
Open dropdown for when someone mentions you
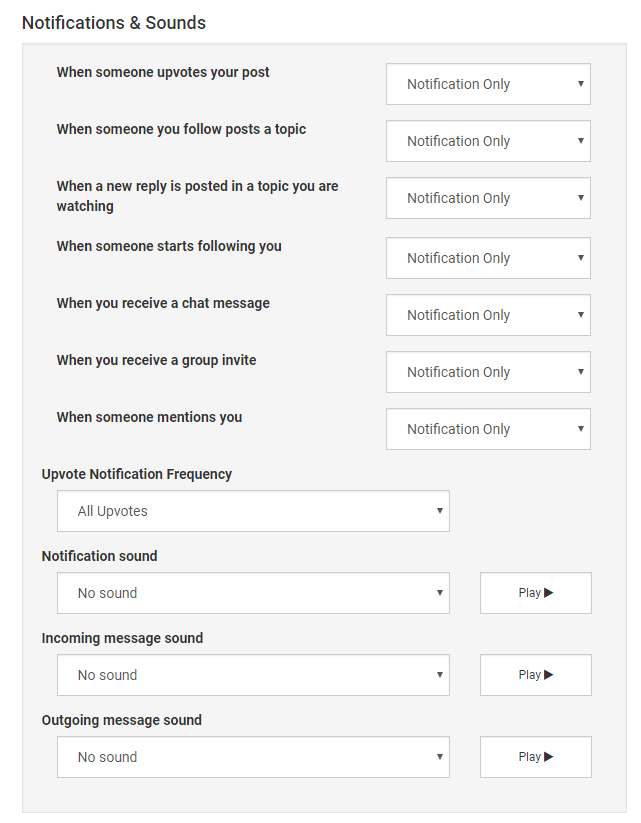coord(488,429)
